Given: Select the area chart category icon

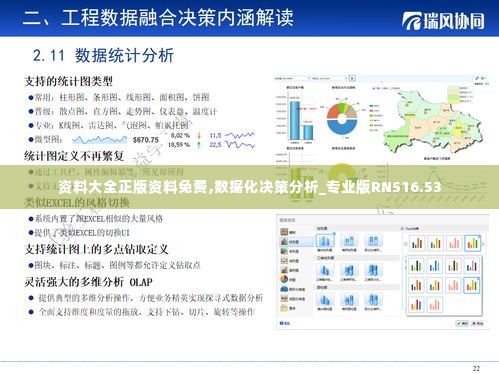Looking at the screenshot, I should (x=284, y=270).
